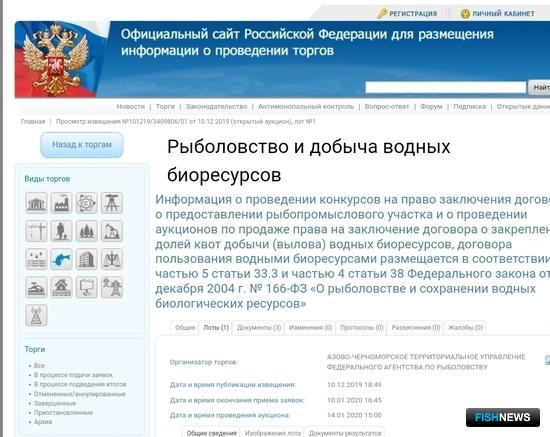The width and height of the screenshot is (550, 437).
Task: Open the Подписка menu item
Action: point(469,106)
